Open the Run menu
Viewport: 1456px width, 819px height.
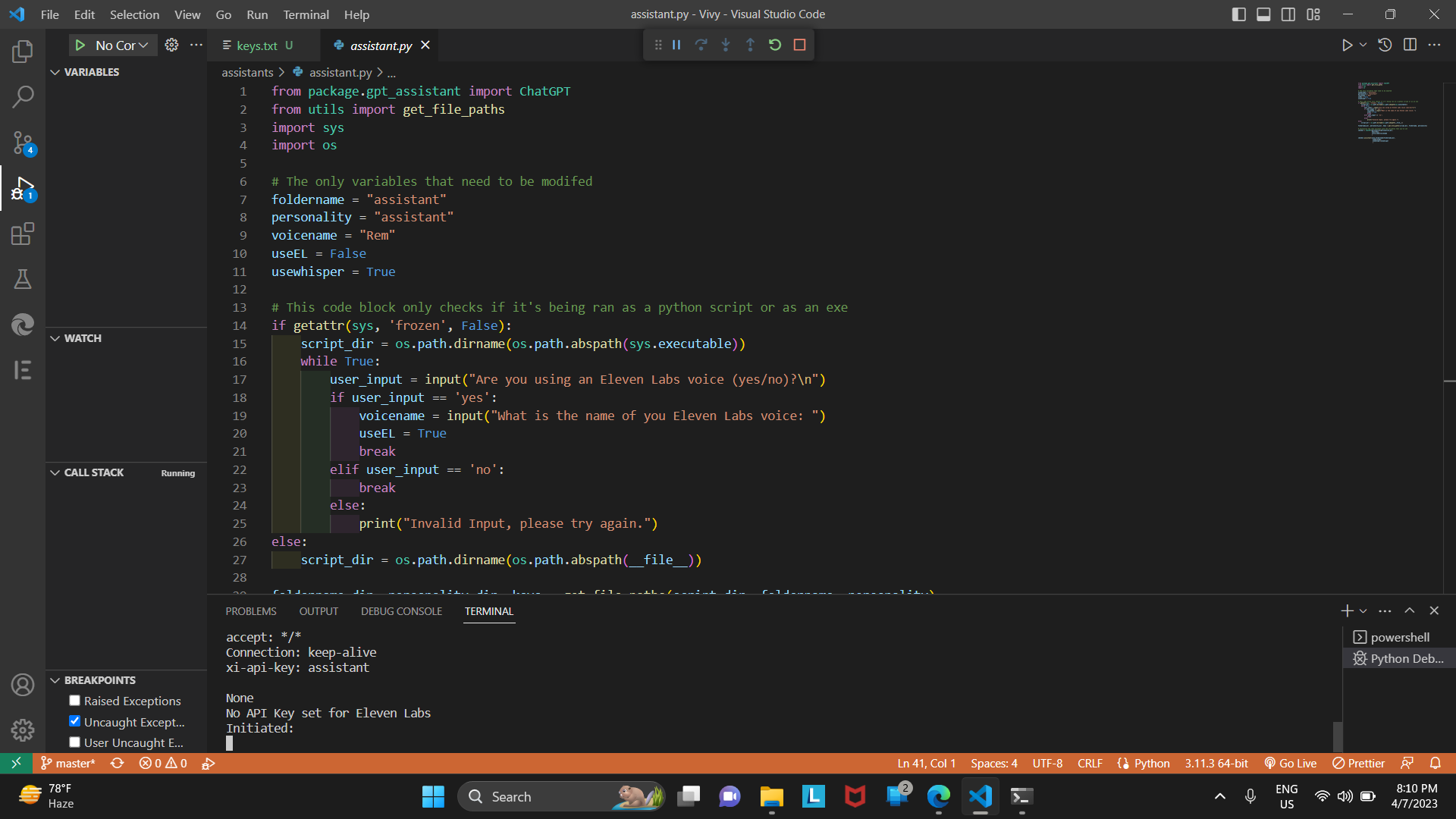[257, 14]
